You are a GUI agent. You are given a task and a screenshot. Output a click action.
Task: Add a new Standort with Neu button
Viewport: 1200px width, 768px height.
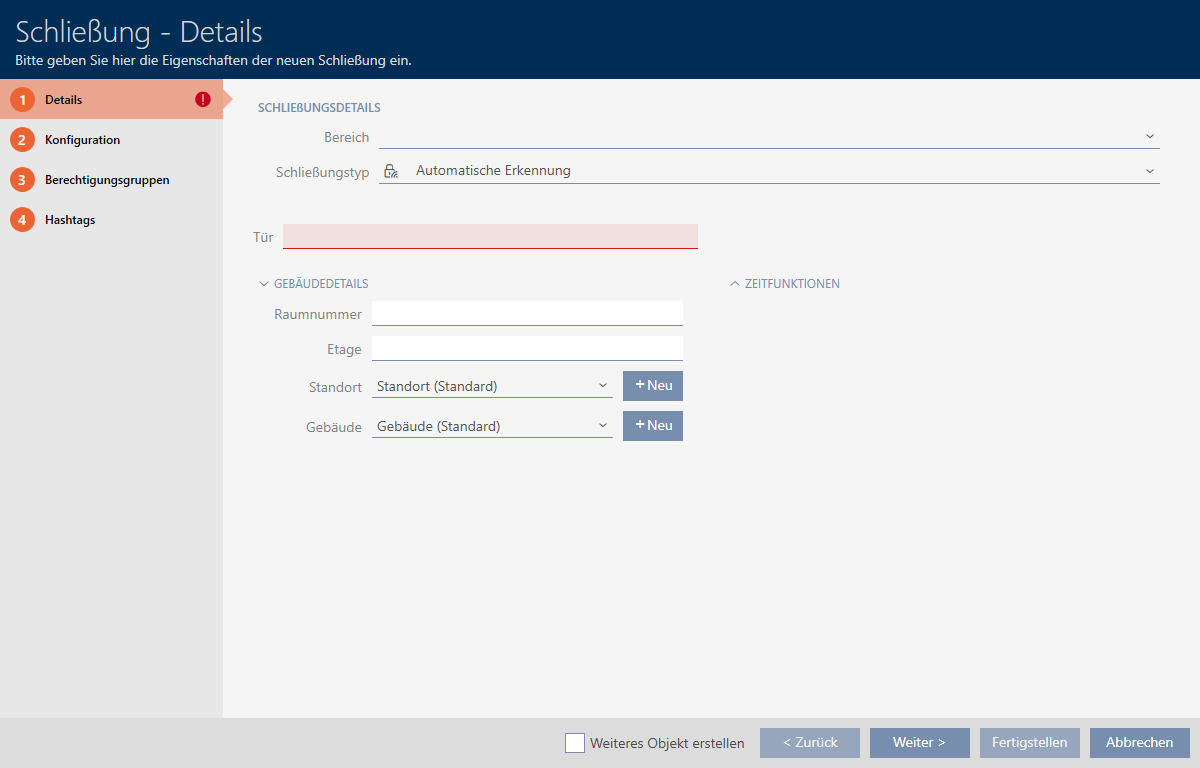click(652, 386)
